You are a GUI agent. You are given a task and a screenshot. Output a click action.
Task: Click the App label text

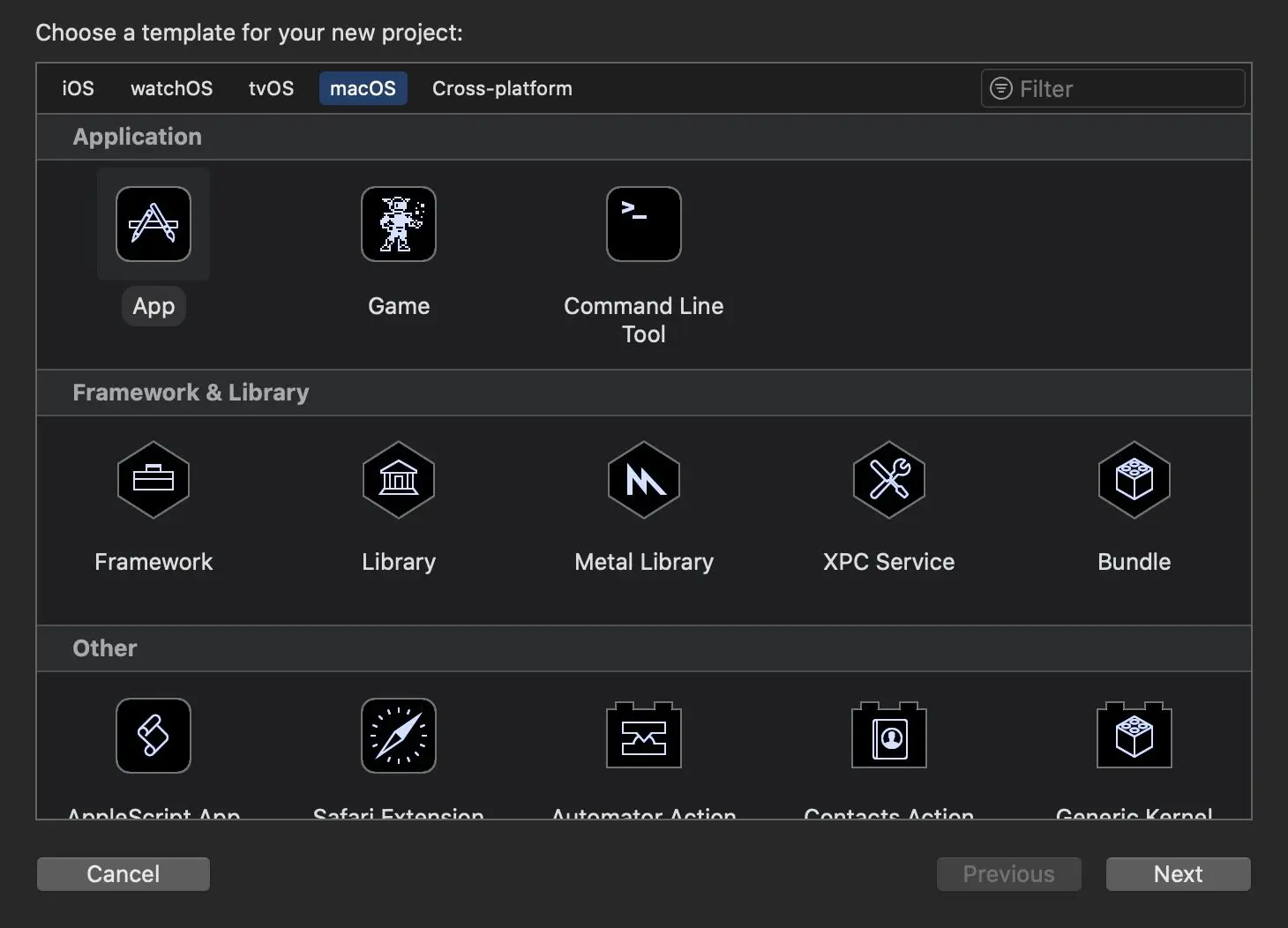(x=154, y=306)
